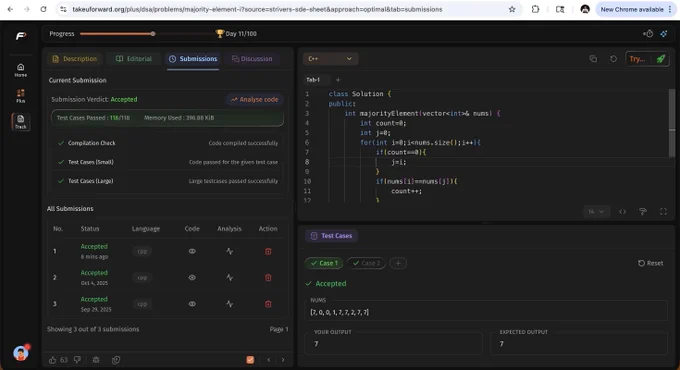Click the Try button
Image resolution: width=680 pixels, height=370 pixels.
coord(638,59)
